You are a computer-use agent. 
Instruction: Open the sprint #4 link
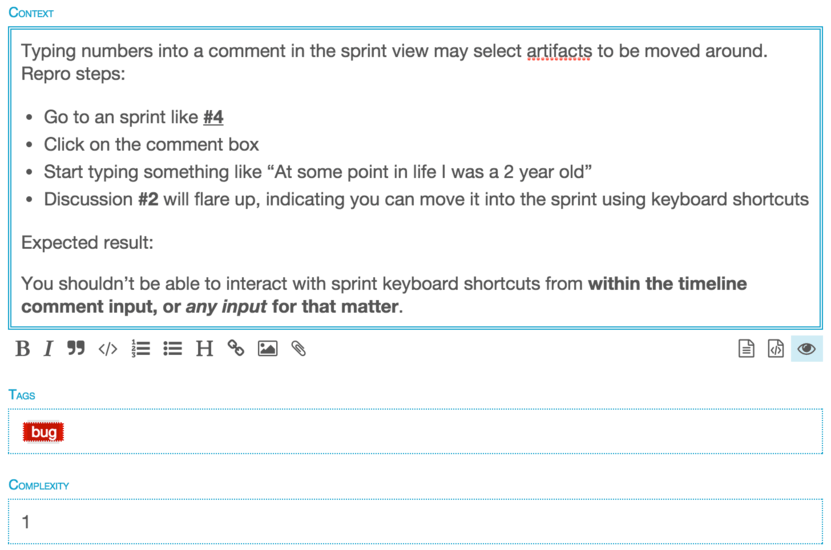point(213,117)
